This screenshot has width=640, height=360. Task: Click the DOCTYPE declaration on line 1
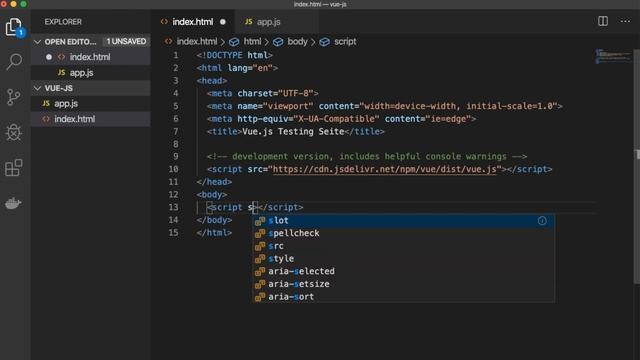coord(234,56)
